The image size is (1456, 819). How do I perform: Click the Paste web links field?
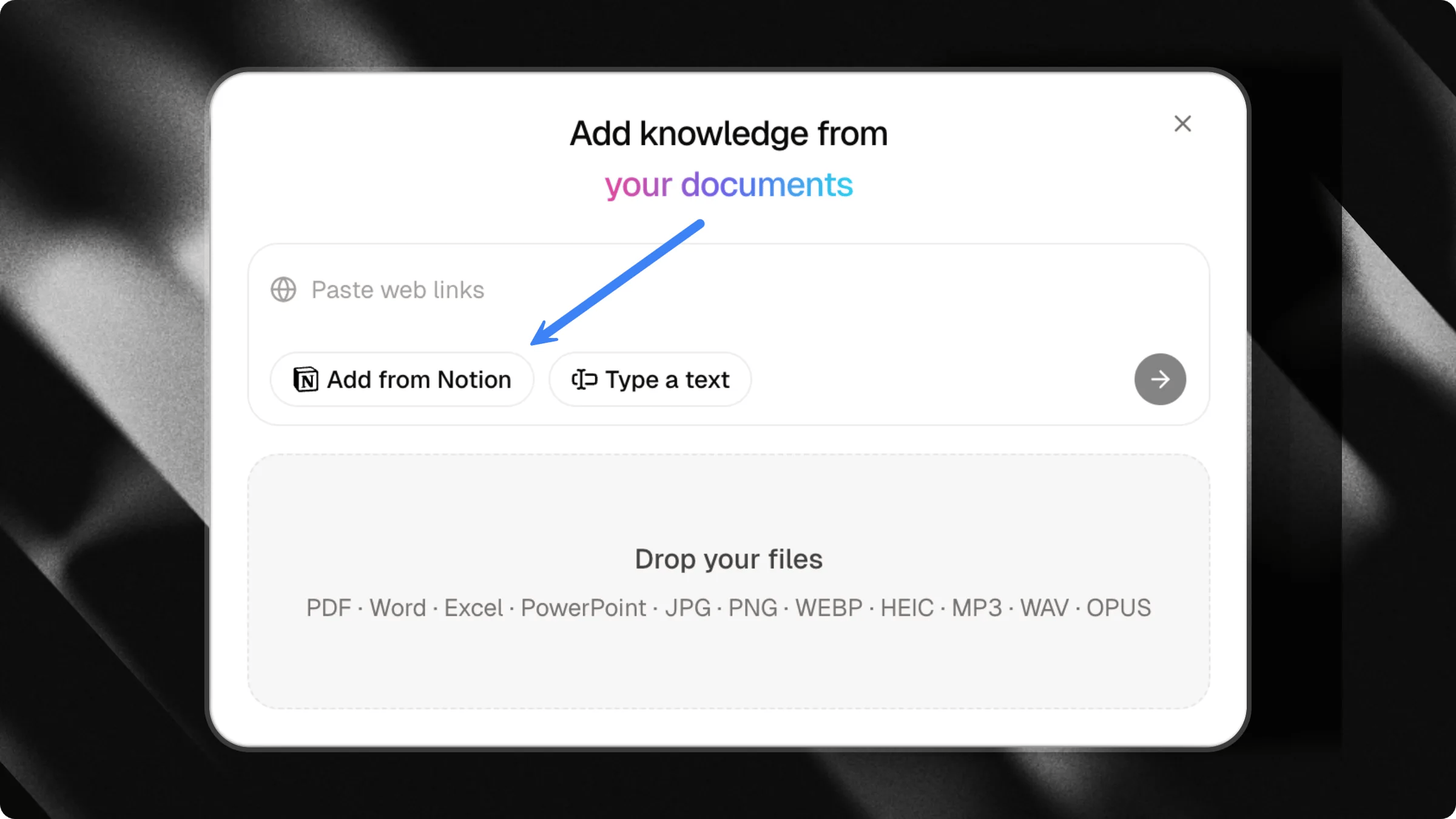tap(728, 290)
